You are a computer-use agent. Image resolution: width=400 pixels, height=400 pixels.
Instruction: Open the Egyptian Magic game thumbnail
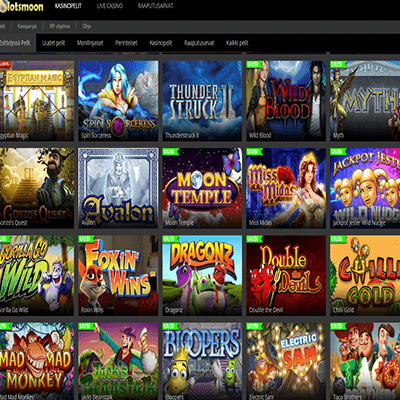tap(37, 101)
